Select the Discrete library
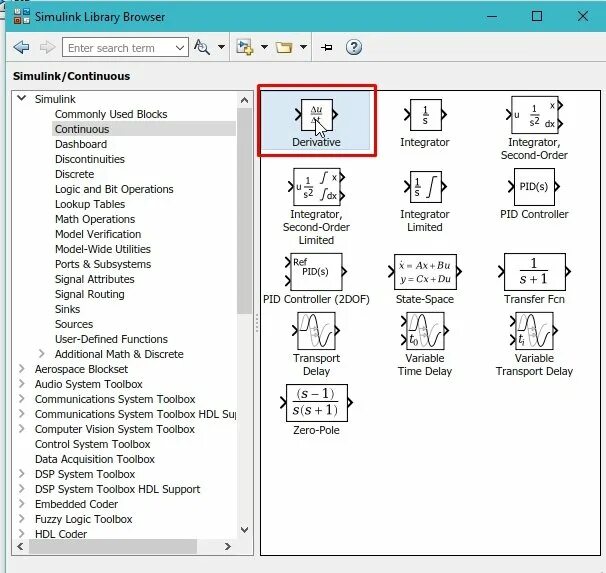Screen dimensions: 606x573 pos(75,174)
